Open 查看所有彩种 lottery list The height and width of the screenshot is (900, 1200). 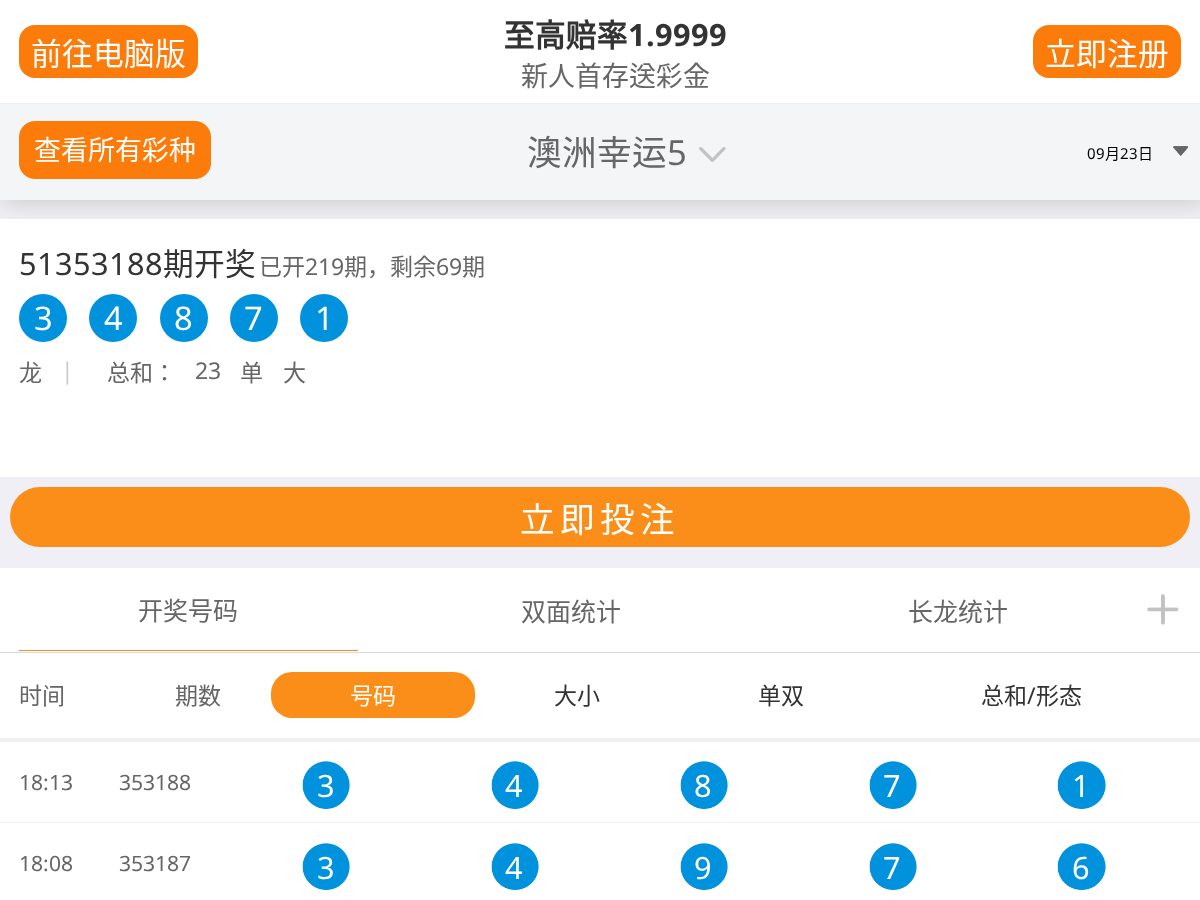coord(115,150)
